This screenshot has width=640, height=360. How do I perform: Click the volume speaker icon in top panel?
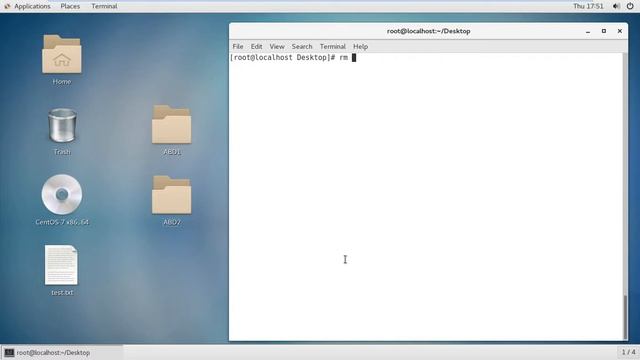pos(616,6)
